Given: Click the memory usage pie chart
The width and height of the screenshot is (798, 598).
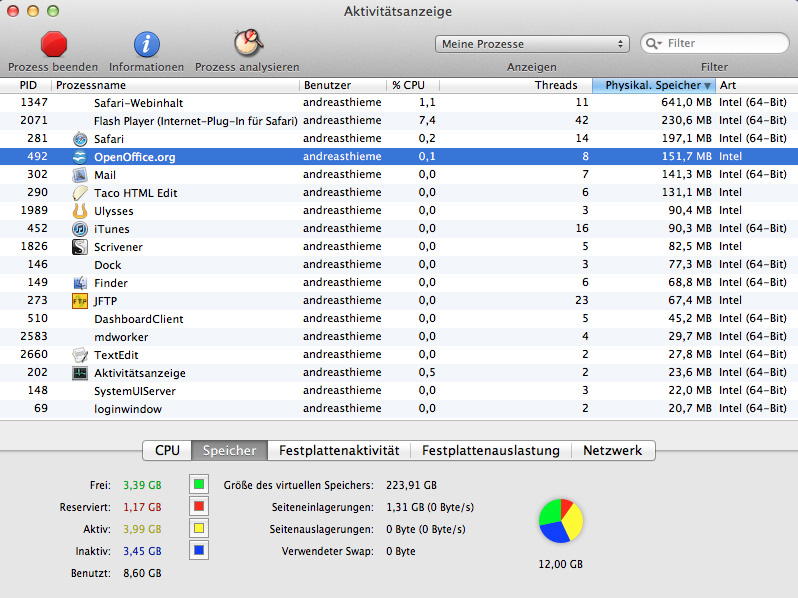Looking at the screenshot, I should 561,521.
